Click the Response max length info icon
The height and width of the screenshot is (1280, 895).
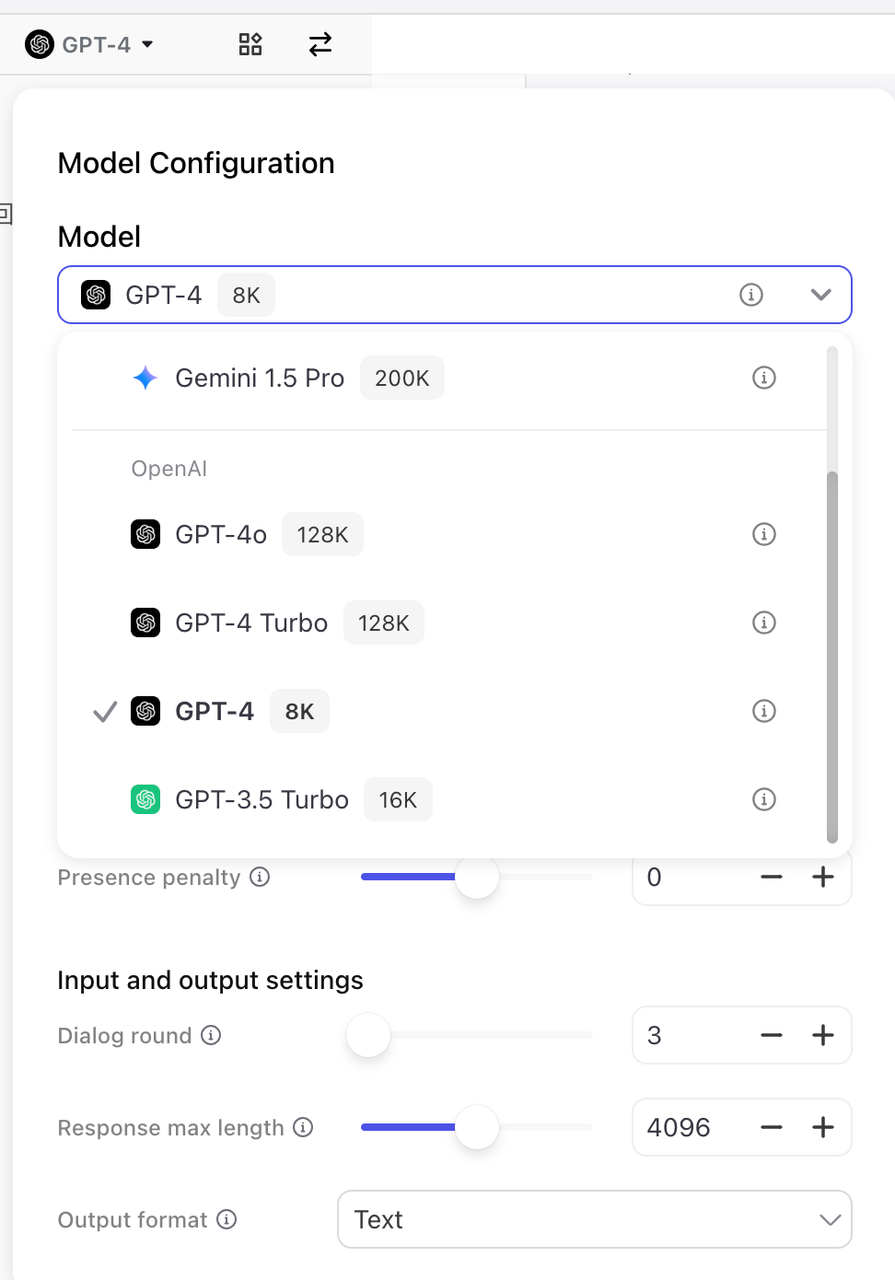(x=303, y=1128)
